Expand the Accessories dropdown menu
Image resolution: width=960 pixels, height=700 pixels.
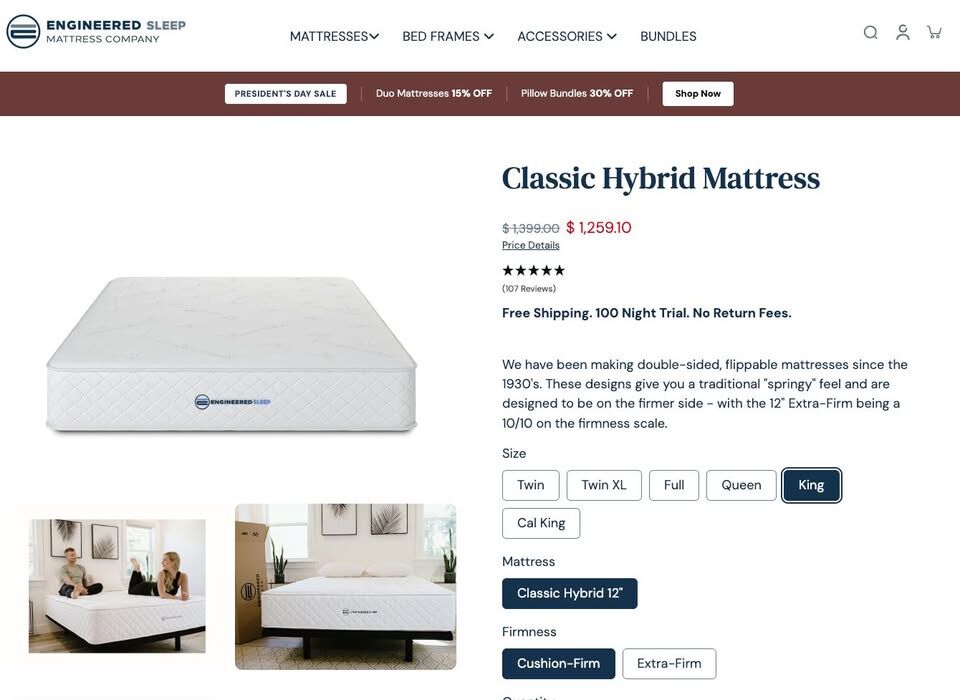(x=566, y=37)
